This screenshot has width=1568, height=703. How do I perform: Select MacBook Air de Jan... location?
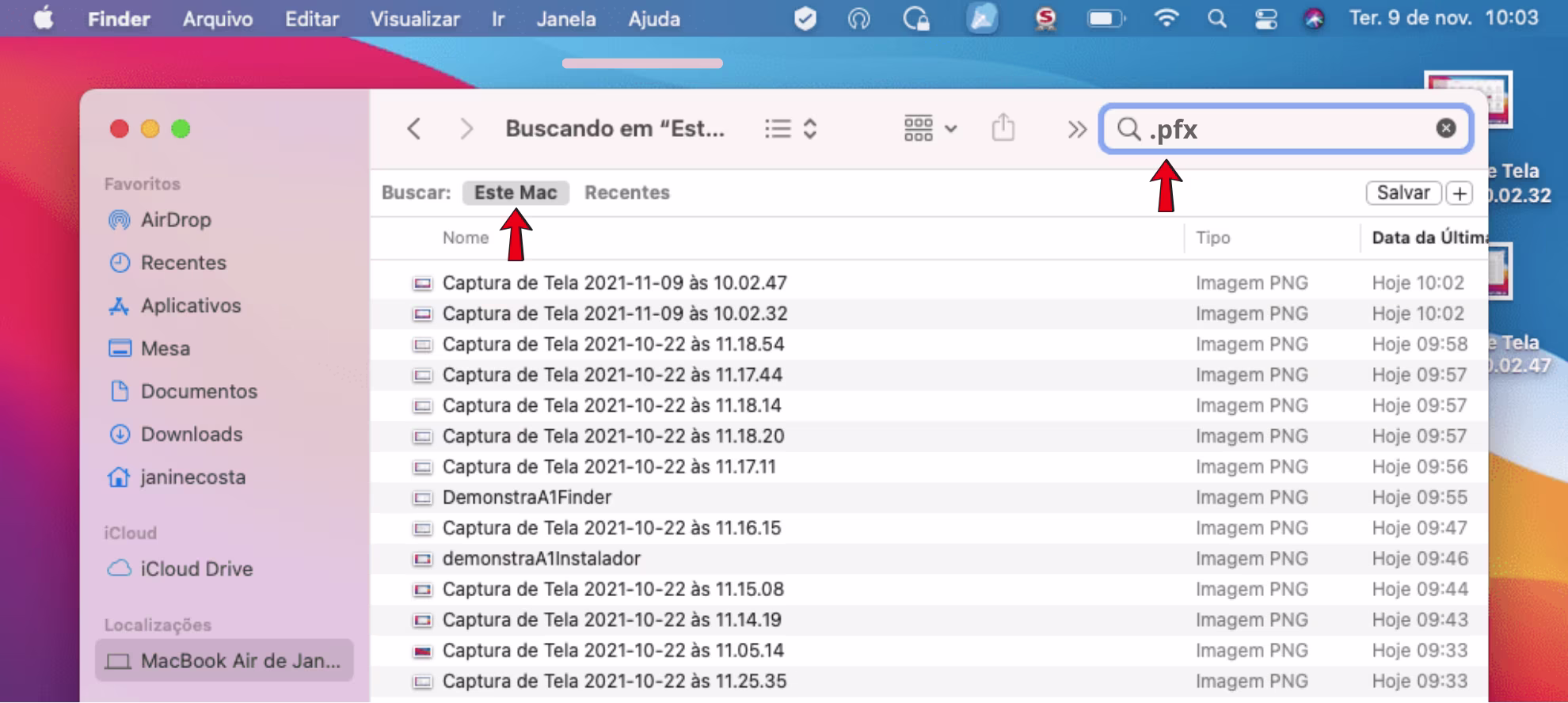(224, 660)
